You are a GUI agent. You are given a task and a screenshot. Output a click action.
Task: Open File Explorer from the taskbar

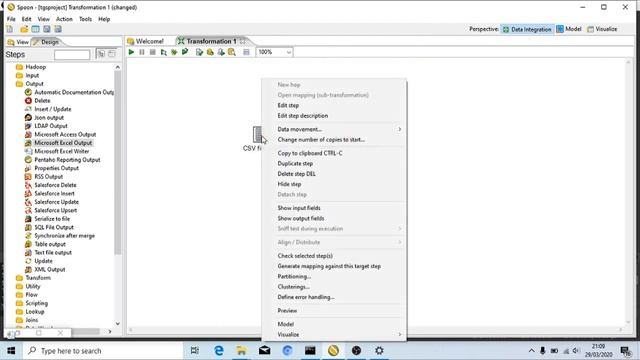tap(242, 351)
